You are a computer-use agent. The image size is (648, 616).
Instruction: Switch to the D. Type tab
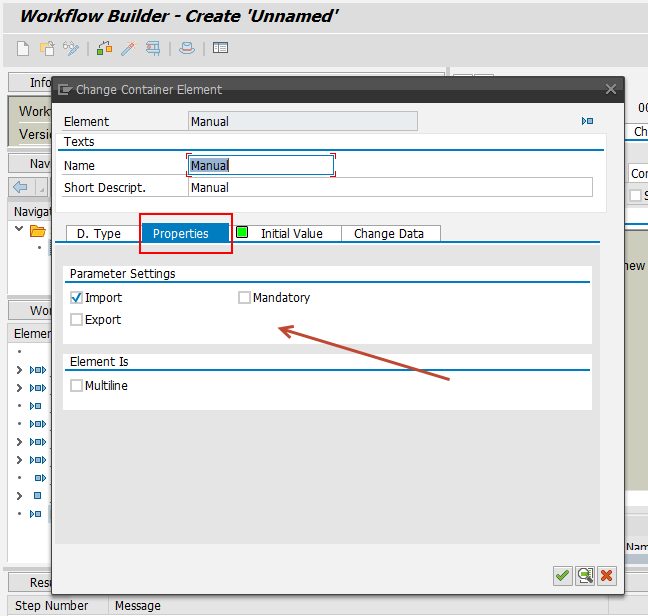coord(99,234)
